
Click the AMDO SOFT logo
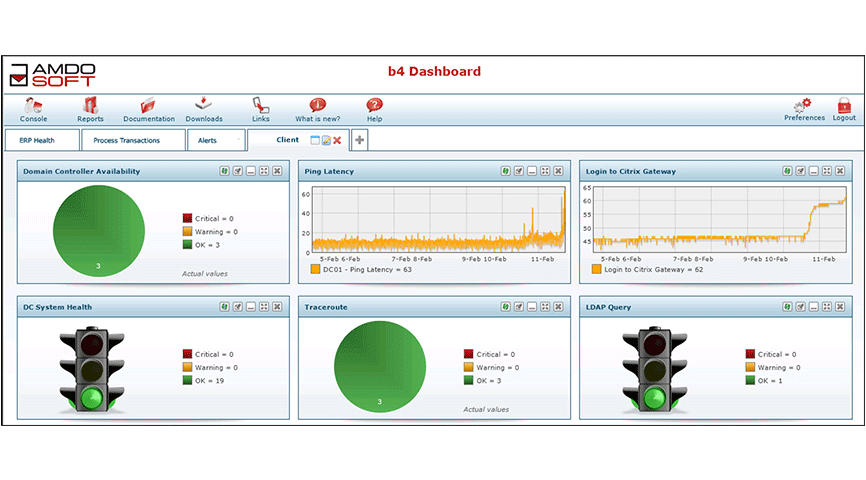point(52,75)
